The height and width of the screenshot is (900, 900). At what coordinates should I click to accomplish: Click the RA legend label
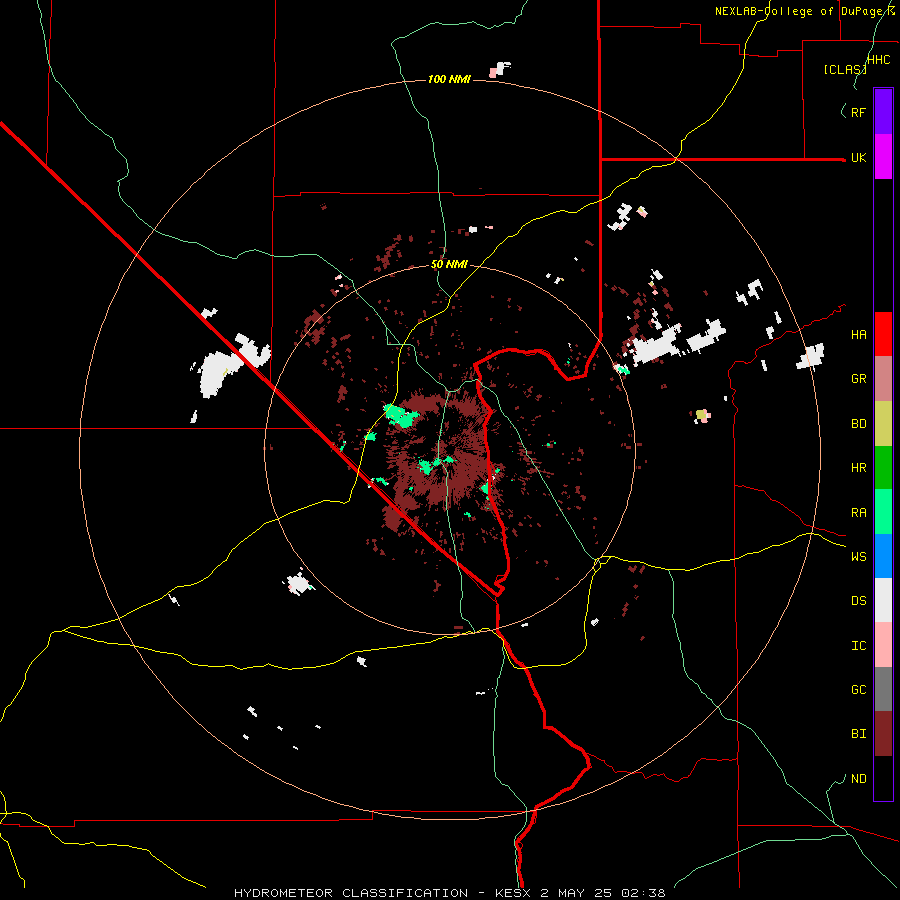858,513
